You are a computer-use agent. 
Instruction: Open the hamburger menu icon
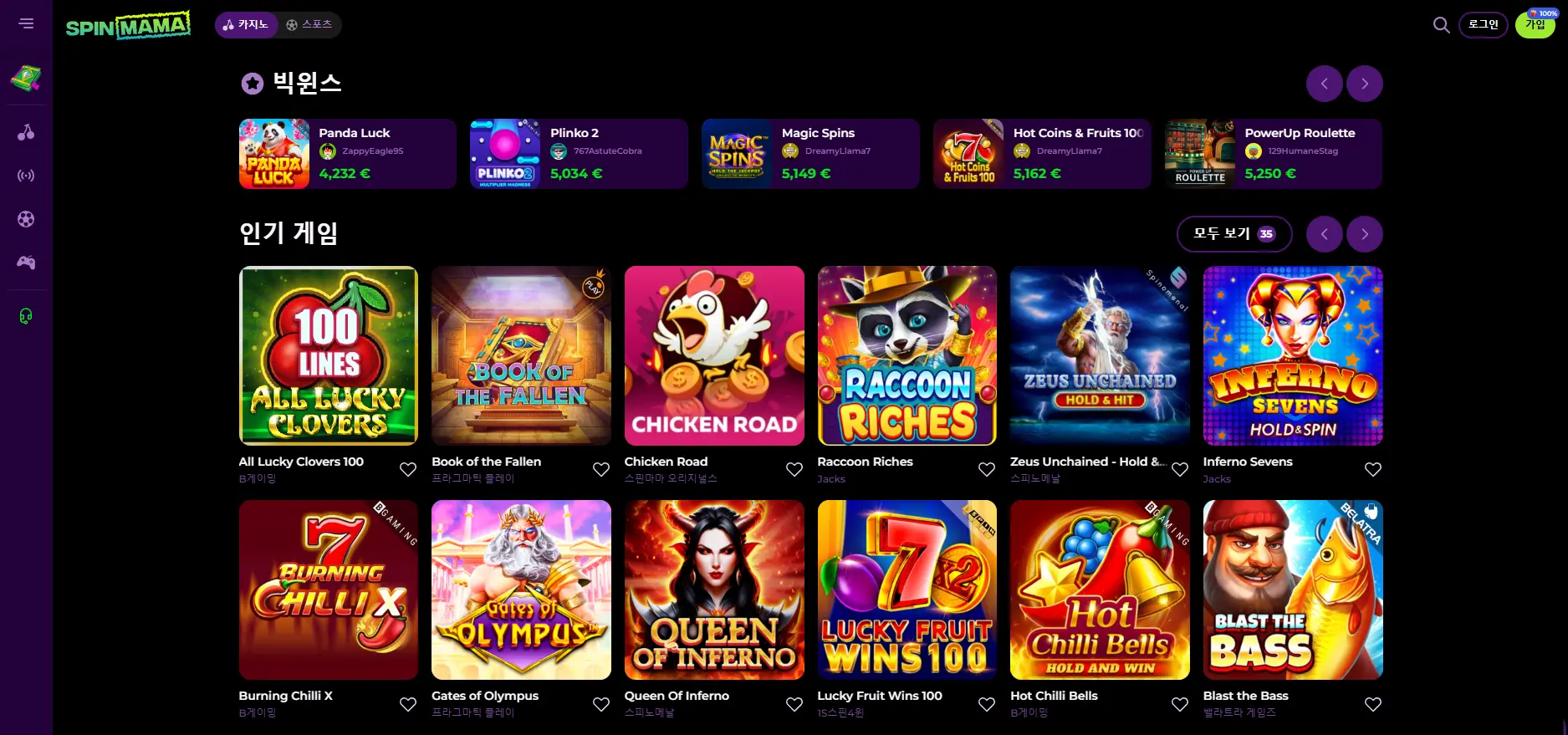[x=26, y=23]
